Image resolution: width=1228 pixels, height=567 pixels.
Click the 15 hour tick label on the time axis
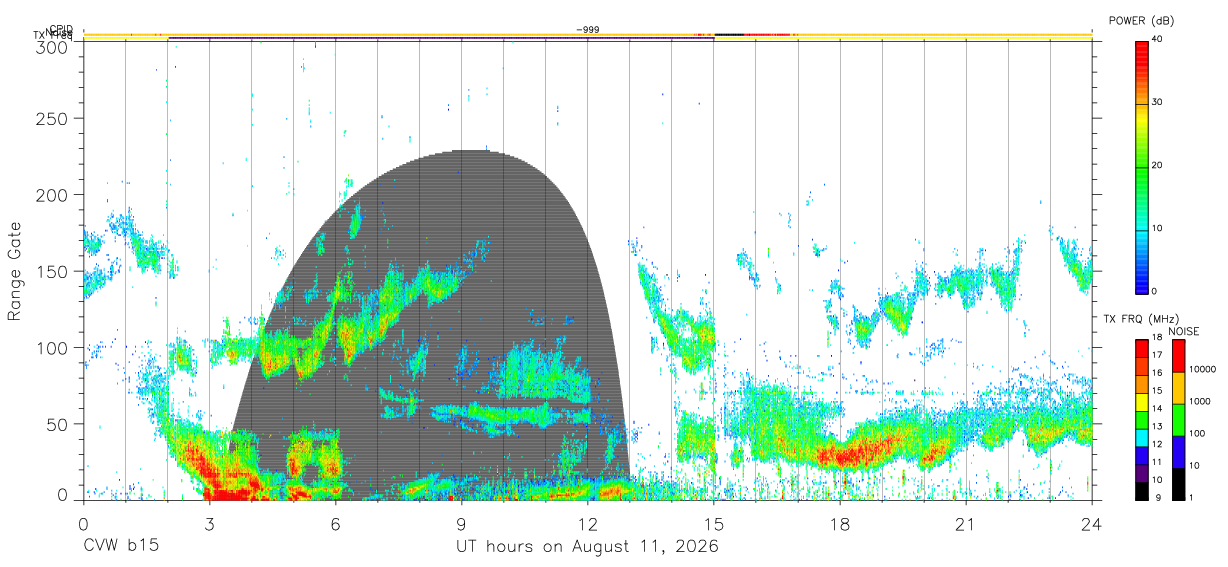pos(713,523)
